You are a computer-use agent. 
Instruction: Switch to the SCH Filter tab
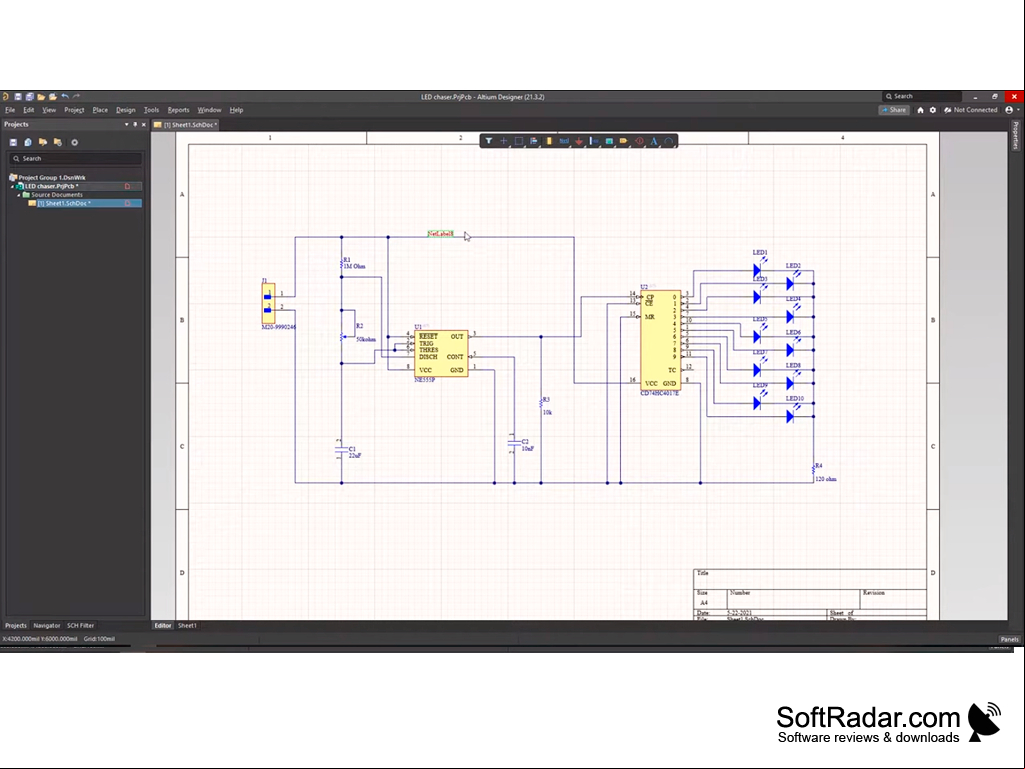click(80, 626)
